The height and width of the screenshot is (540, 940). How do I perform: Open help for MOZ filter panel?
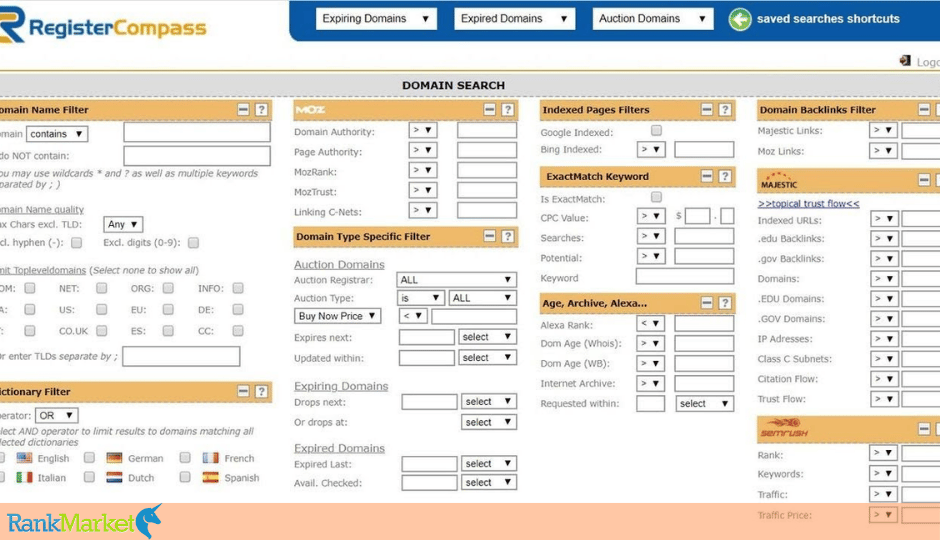[508, 110]
